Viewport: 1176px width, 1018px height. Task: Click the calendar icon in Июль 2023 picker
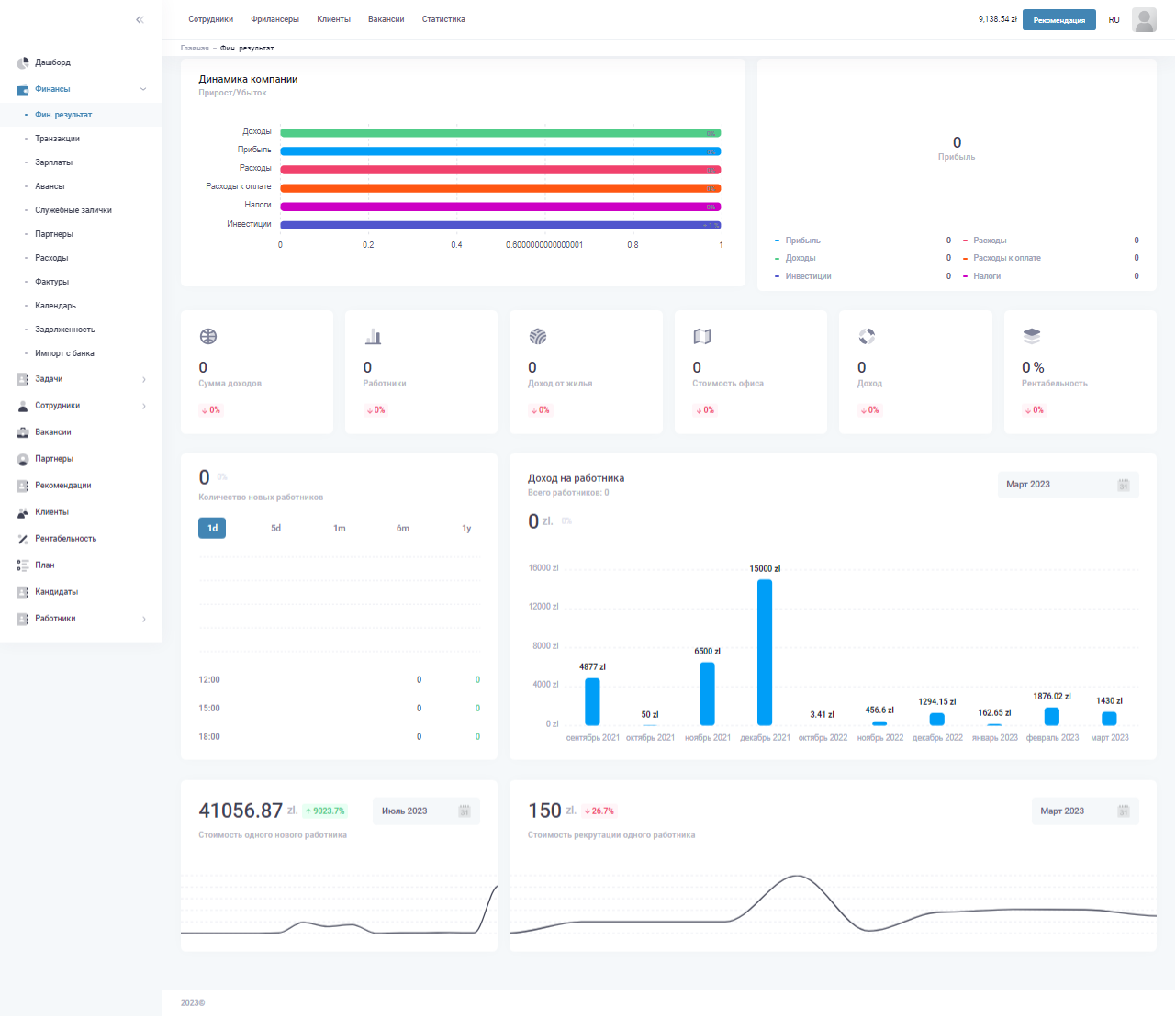465,811
